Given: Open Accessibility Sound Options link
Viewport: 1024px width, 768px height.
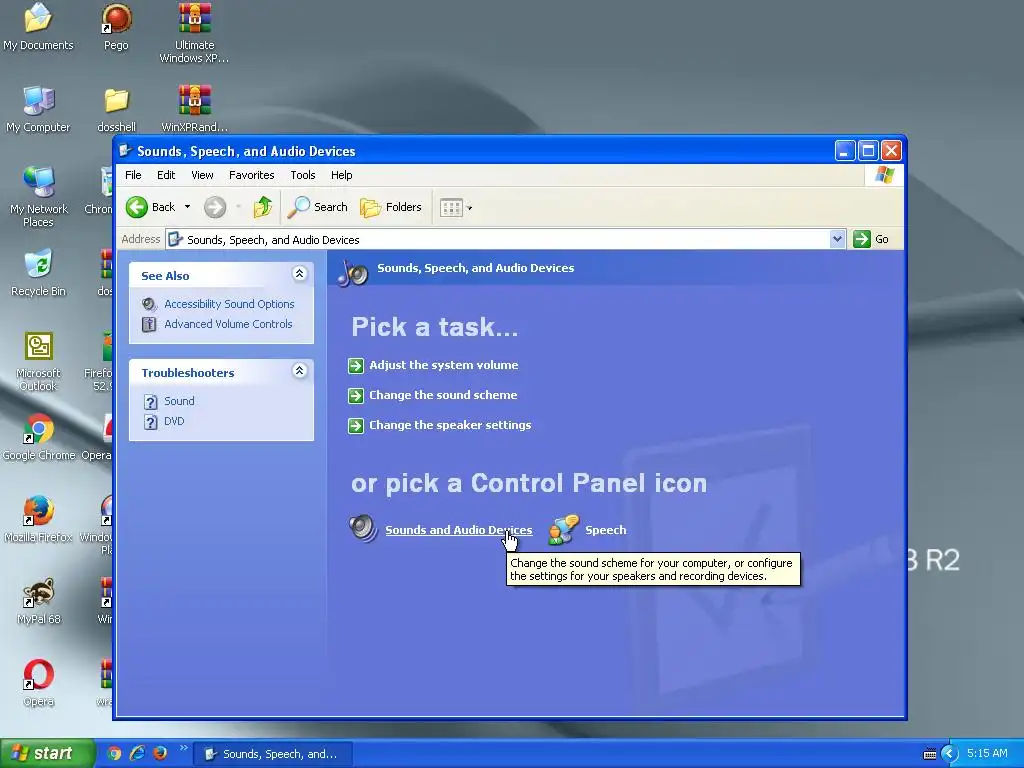Looking at the screenshot, I should (x=229, y=304).
